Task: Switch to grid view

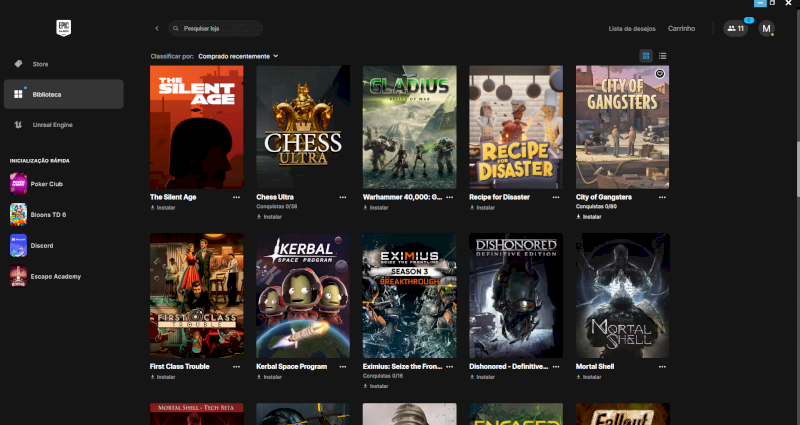Action: click(646, 56)
